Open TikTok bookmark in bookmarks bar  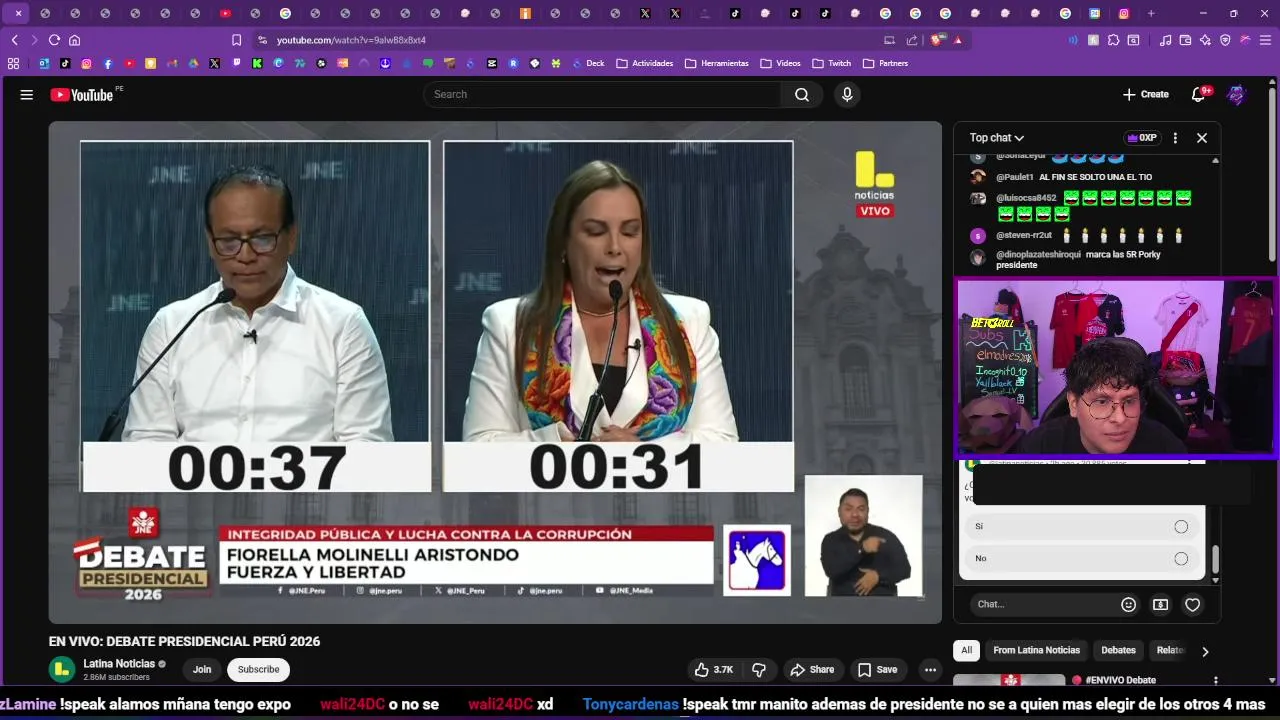coord(65,63)
